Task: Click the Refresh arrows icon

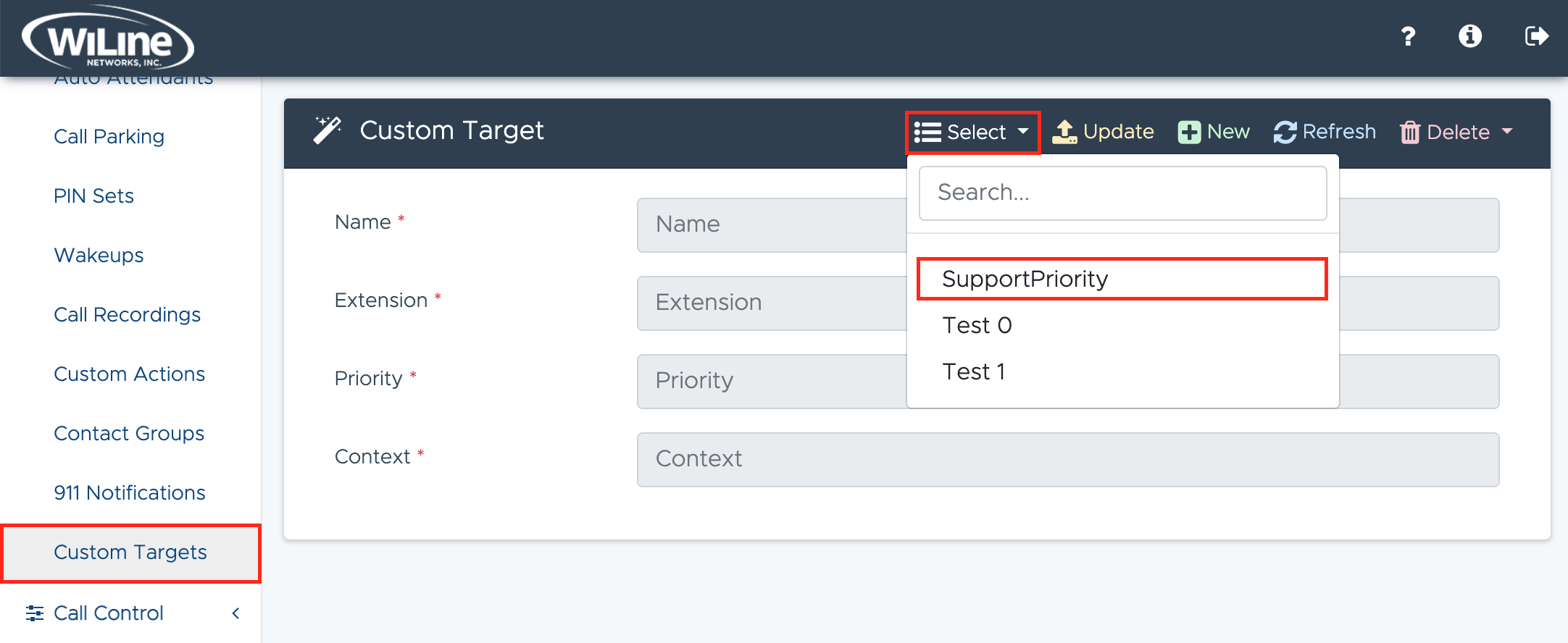Action: pyautogui.click(x=1285, y=132)
